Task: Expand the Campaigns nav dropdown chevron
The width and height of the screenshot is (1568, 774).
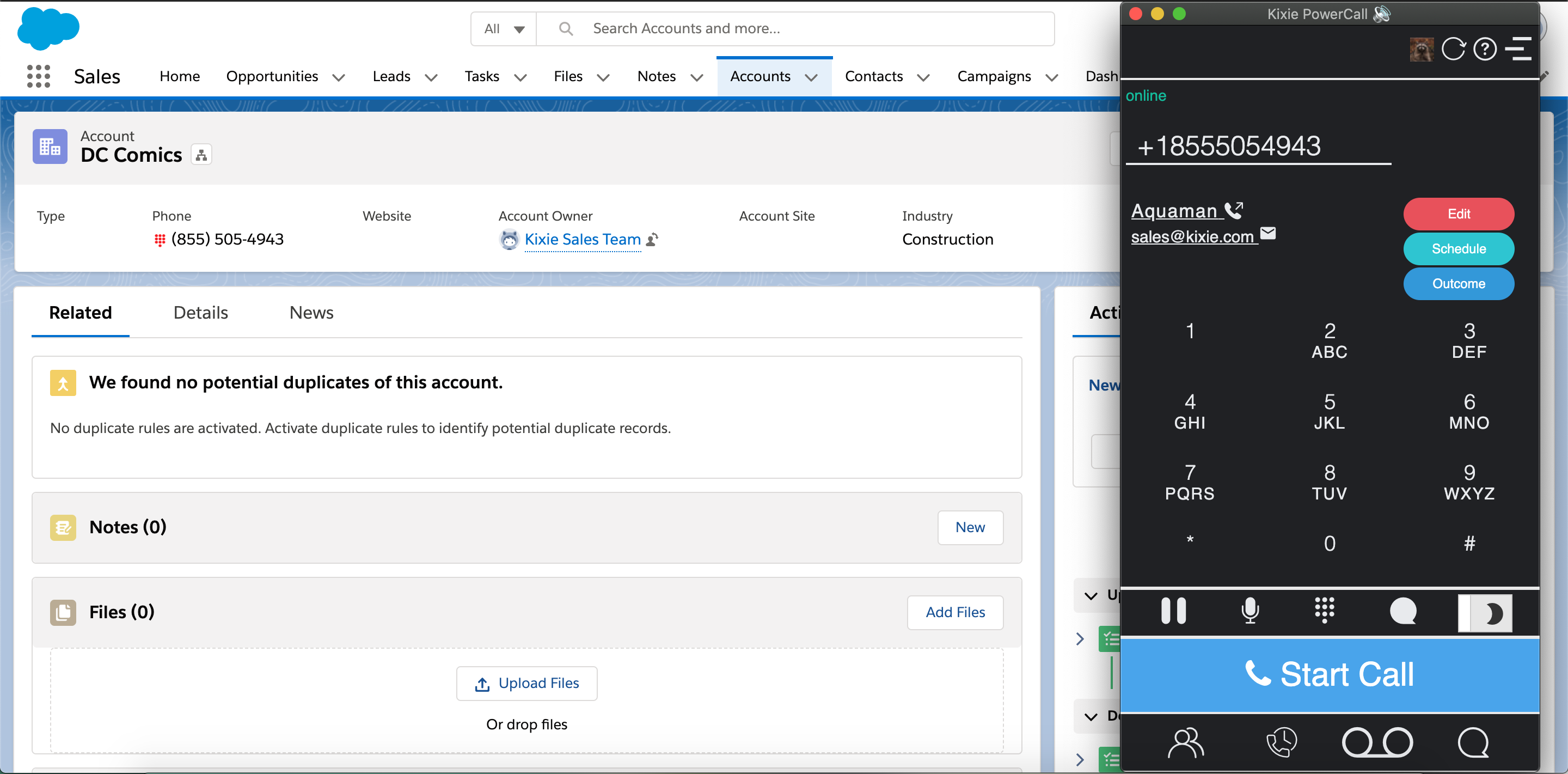Action: click(x=1052, y=77)
